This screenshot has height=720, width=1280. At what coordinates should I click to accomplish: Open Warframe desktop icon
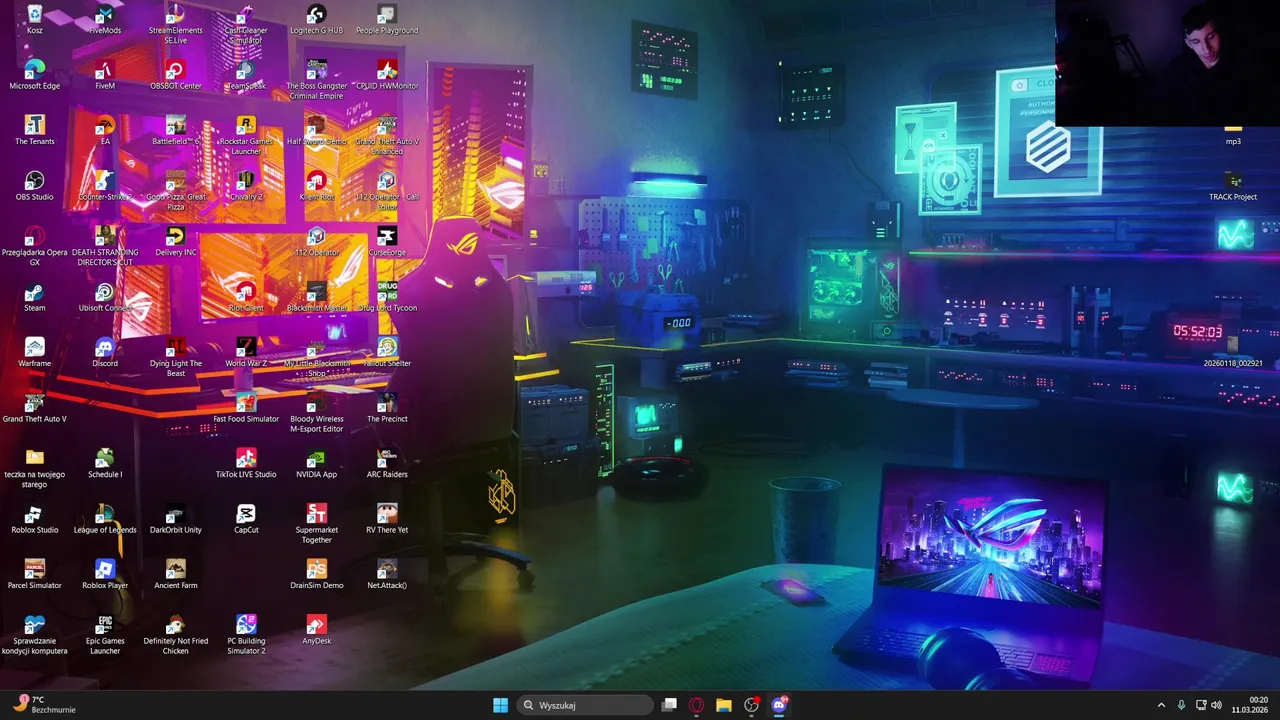(35, 352)
